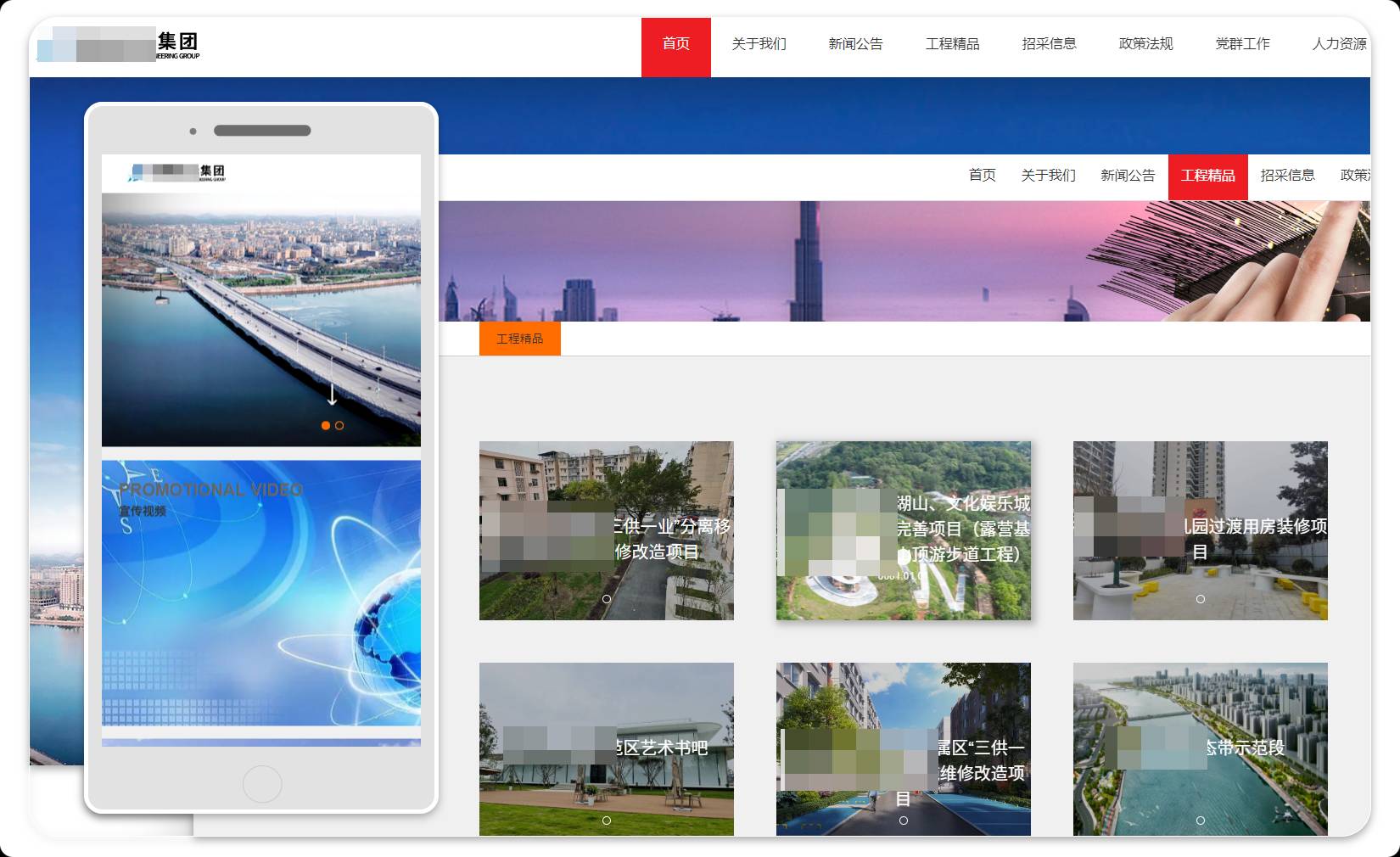
Task: Click the down arrow on the bridge photo
Action: tap(332, 395)
